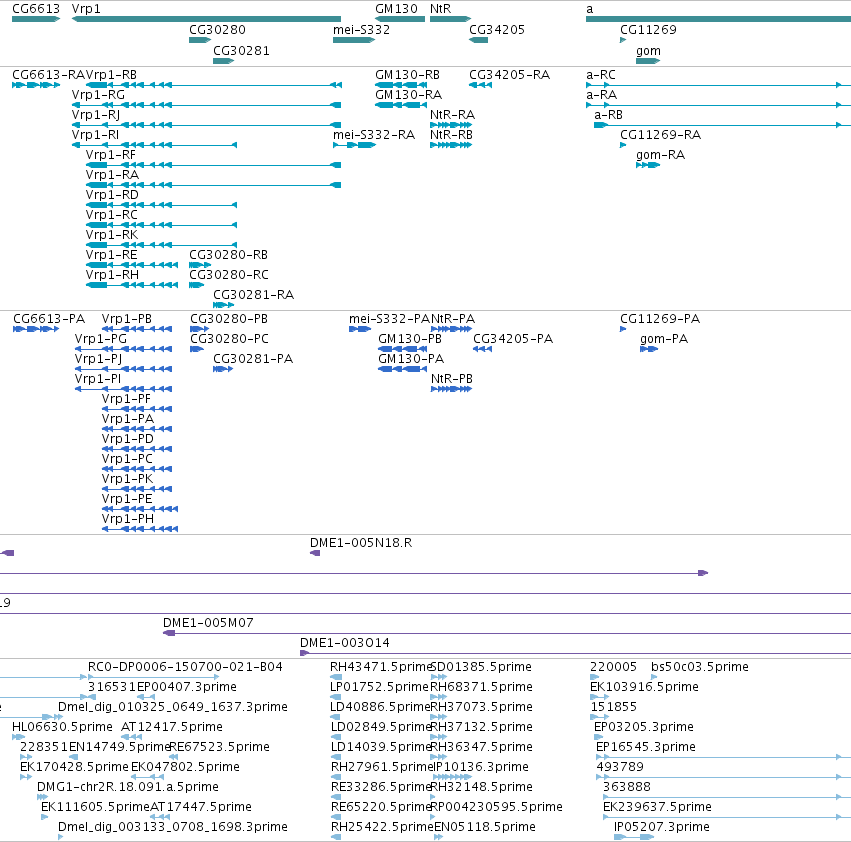The height and width of the screenshot is (842, 851).
Task: Click EST DMG1-chr2R.18.091.a.5prime
Action: pyautogui.click(x=42, y=797)
